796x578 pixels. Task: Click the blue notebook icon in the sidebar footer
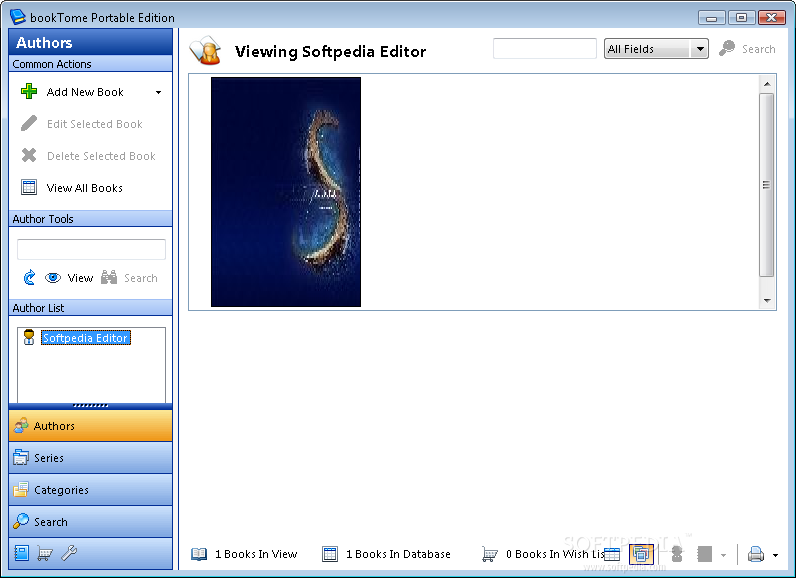pyautogui.click(x=21, y=553)
